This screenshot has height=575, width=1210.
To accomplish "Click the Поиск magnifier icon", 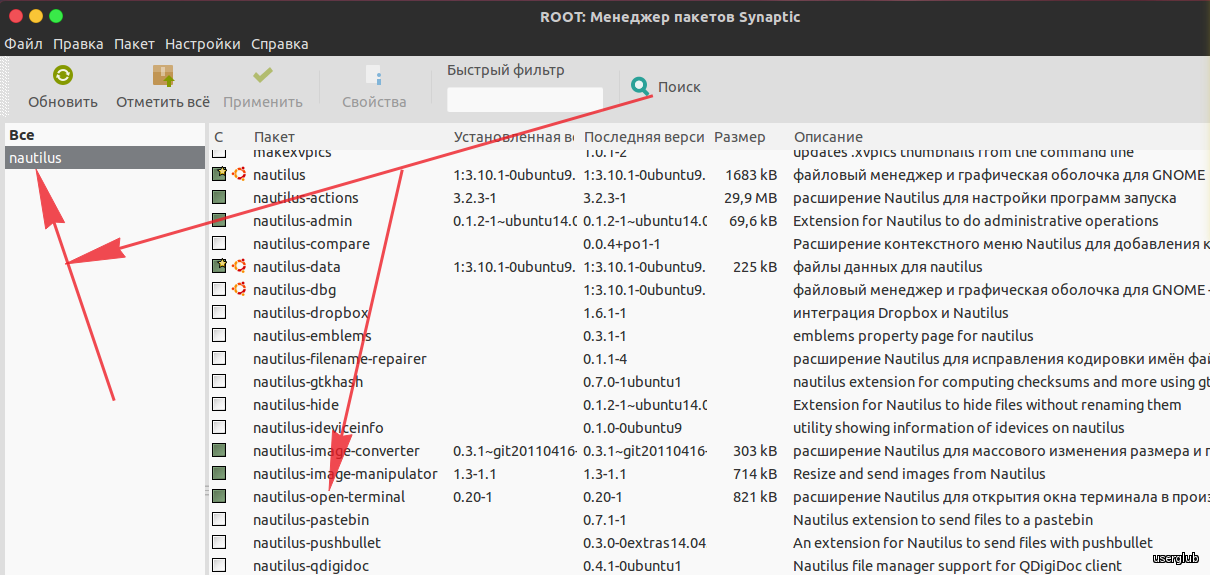I will 641,87.
